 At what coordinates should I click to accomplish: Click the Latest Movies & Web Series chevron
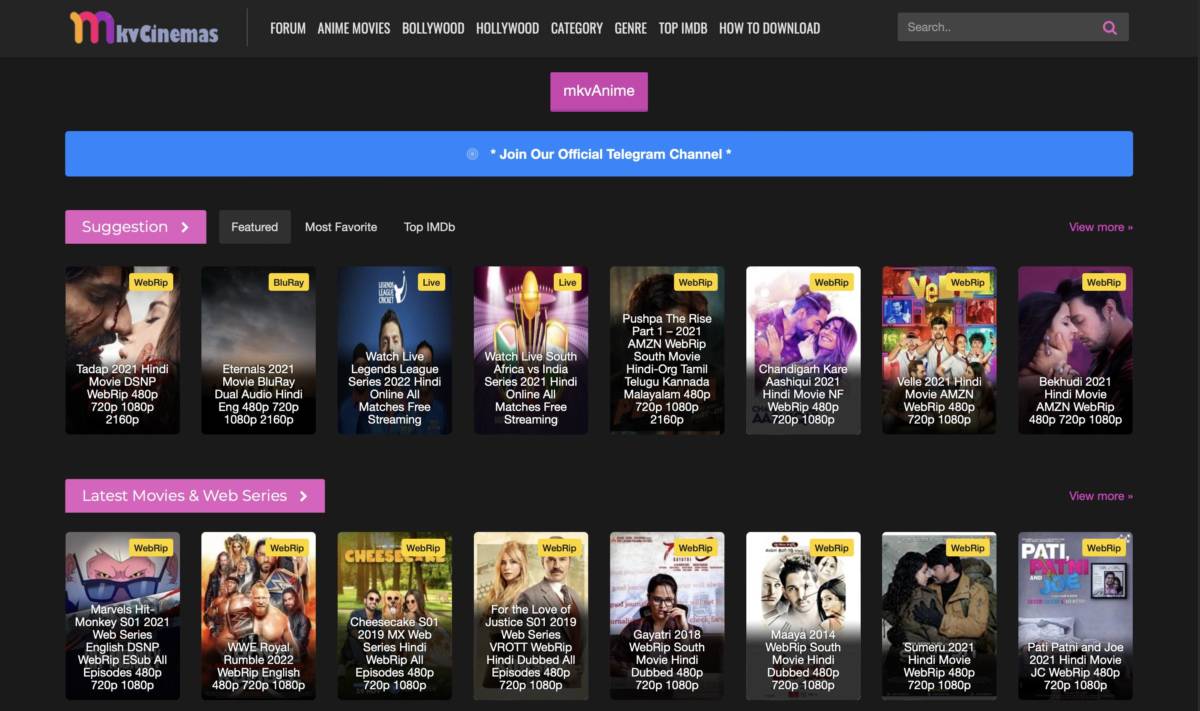(303, 496)
